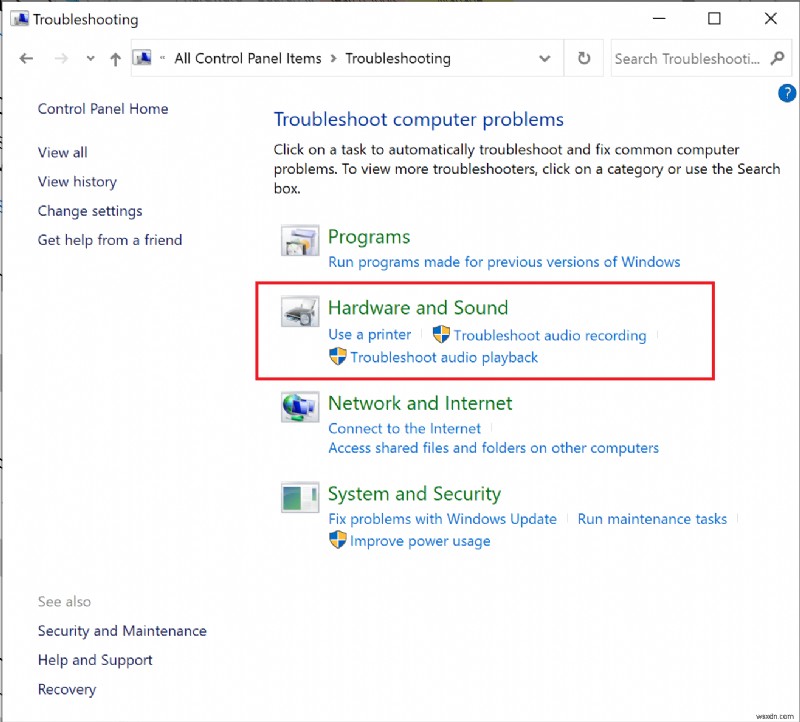Open the View all link

(x=62, y=152)
